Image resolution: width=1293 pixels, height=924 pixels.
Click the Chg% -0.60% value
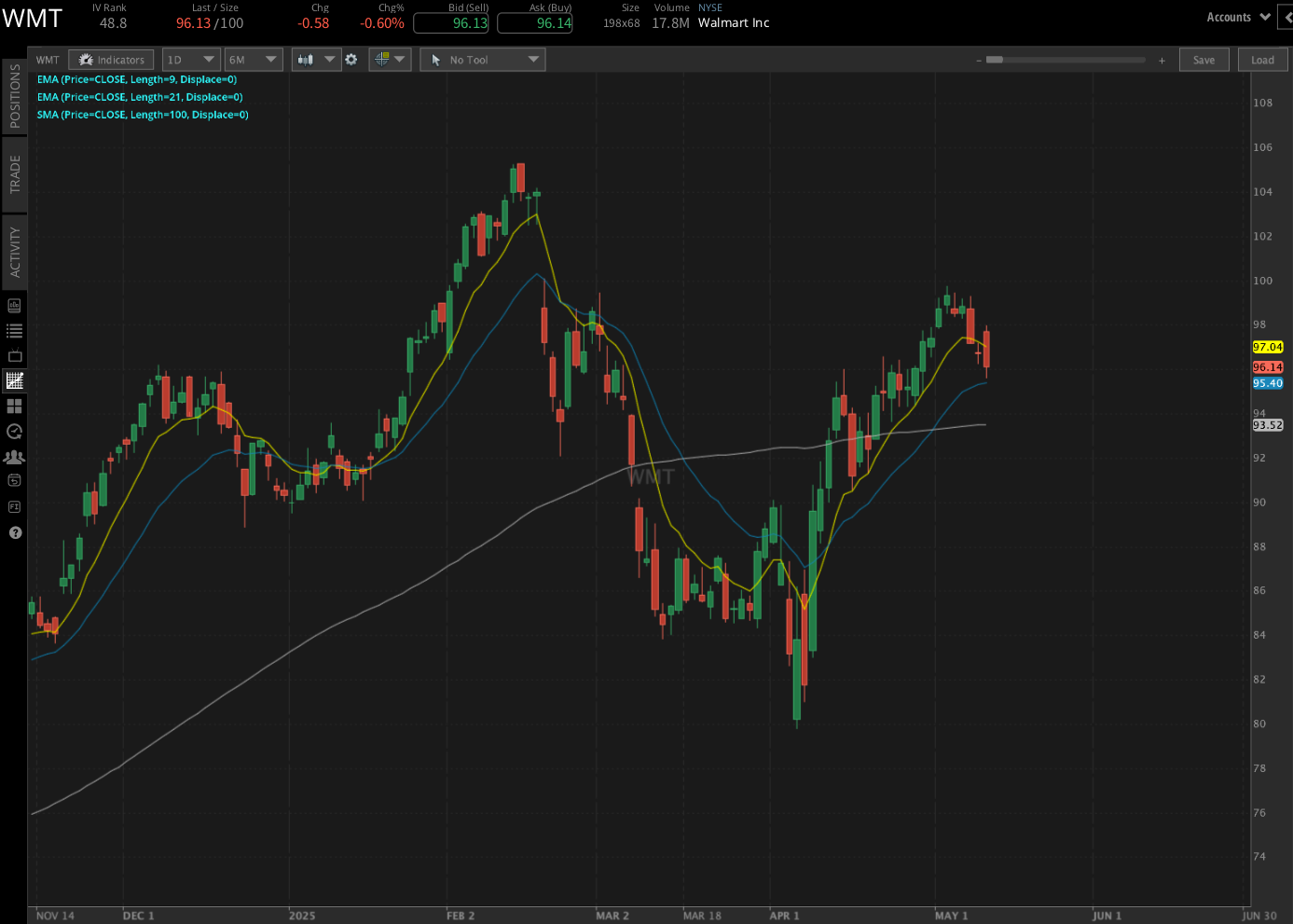(x=382, y=23)
